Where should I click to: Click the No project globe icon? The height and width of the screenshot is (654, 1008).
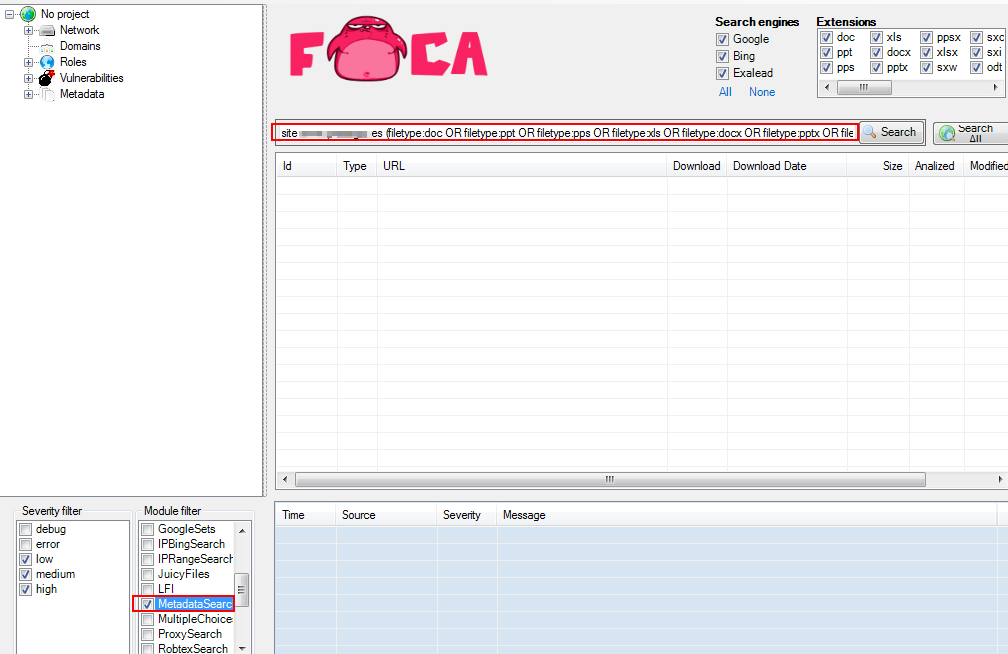(x=28, y=14)
